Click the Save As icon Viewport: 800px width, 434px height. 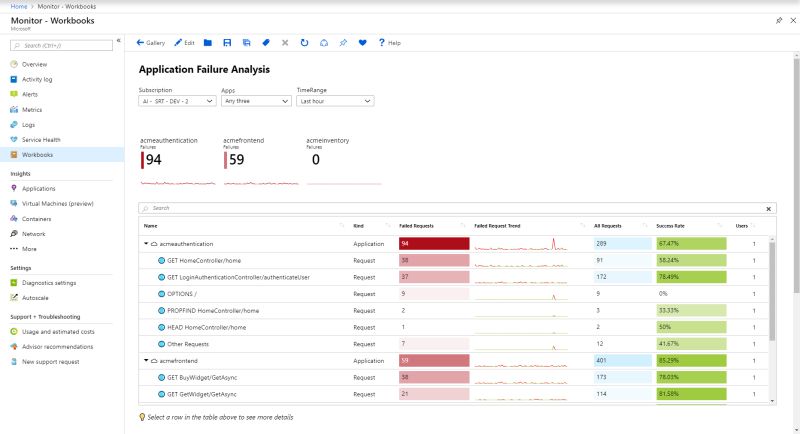(x=246, y=43)
